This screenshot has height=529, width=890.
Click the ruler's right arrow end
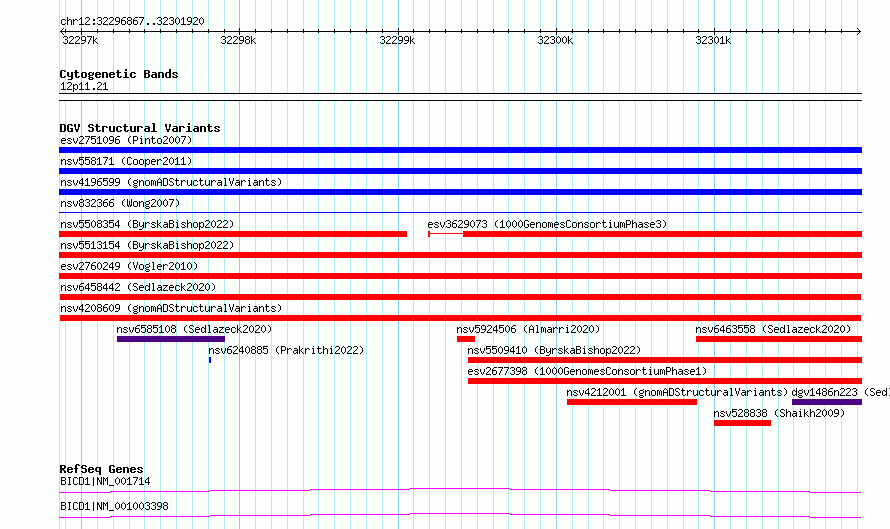(859, 31)
